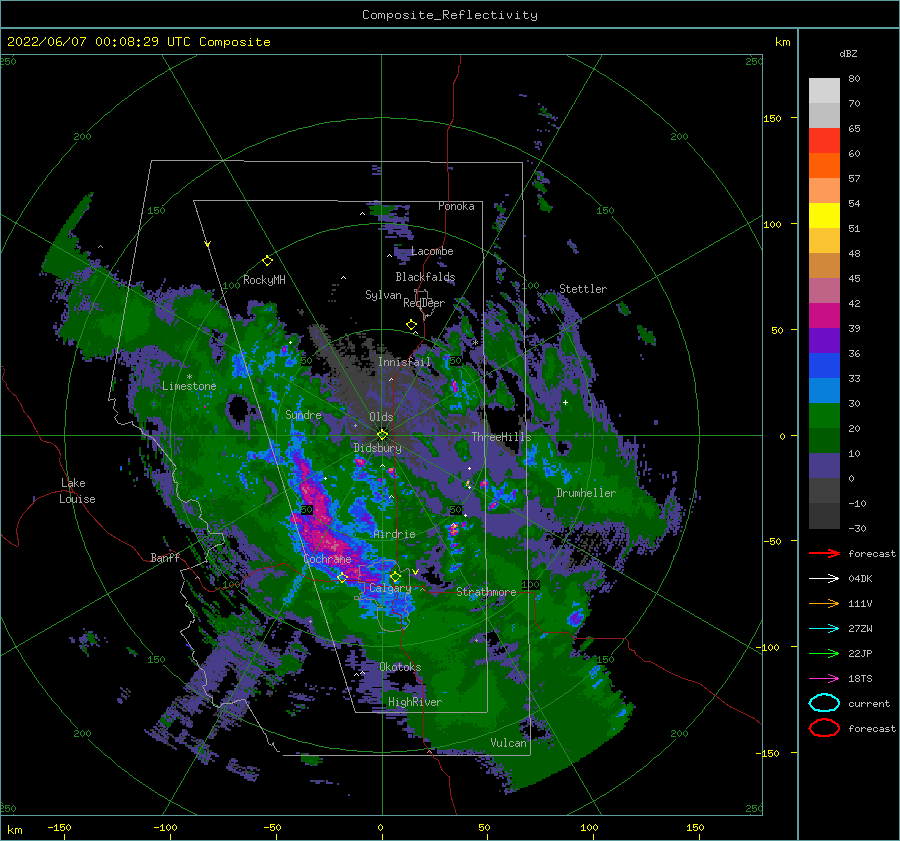900x841 pixels.
Task: Select the red 60-65 dBZ swatch
Action: click(x=824, y=141)
